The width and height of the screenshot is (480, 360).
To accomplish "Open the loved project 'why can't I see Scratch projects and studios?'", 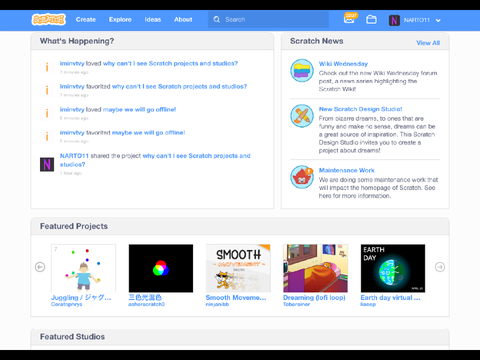I will (x=170, y=63).
